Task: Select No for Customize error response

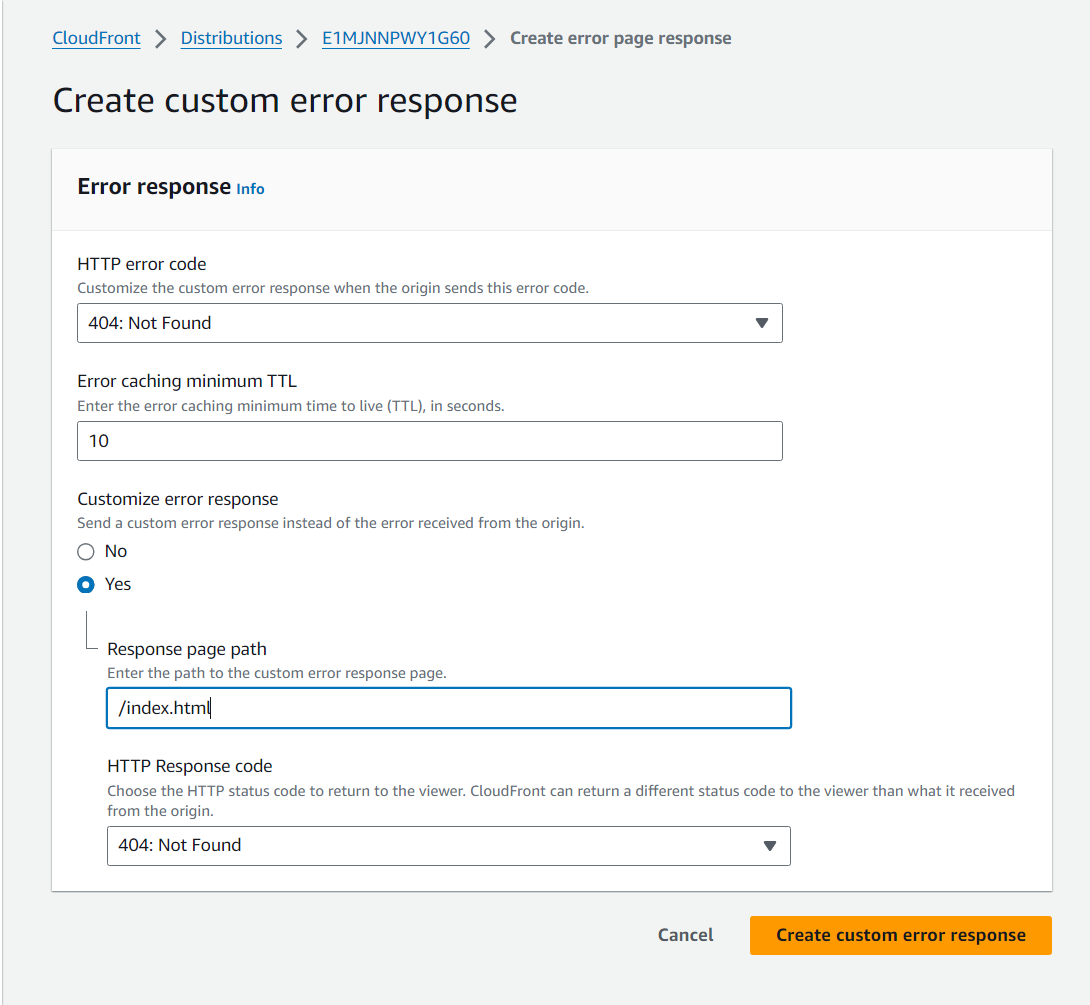Action: coord(86,552)
